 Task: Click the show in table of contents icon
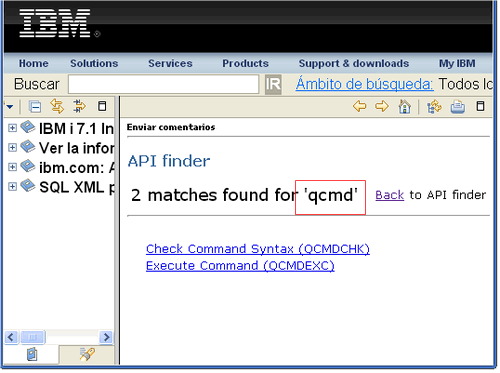79,106
